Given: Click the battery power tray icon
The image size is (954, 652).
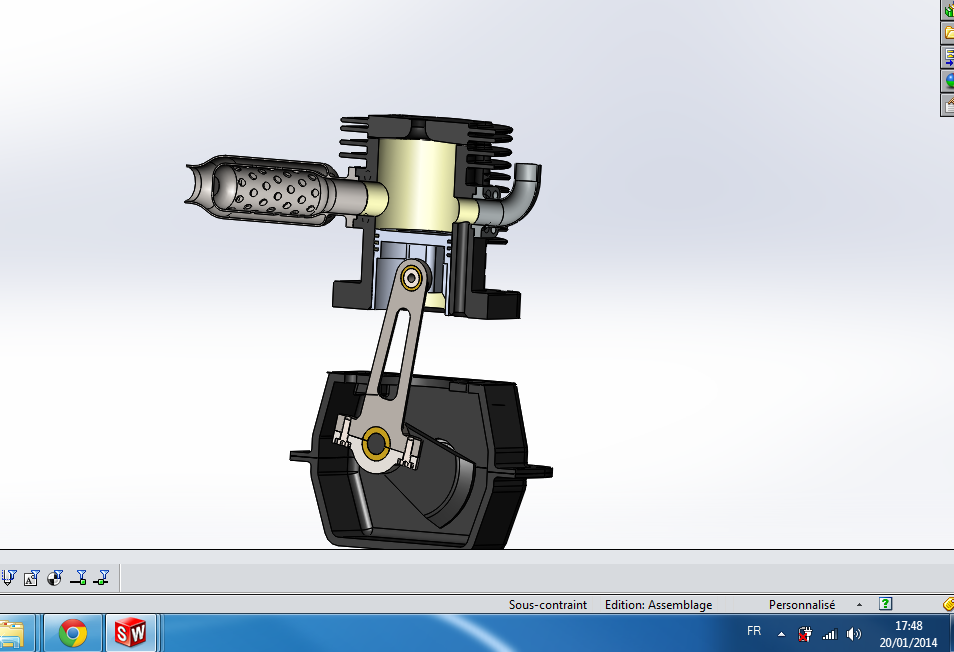Looking at the screenshot, I should [x=805, y=634].
